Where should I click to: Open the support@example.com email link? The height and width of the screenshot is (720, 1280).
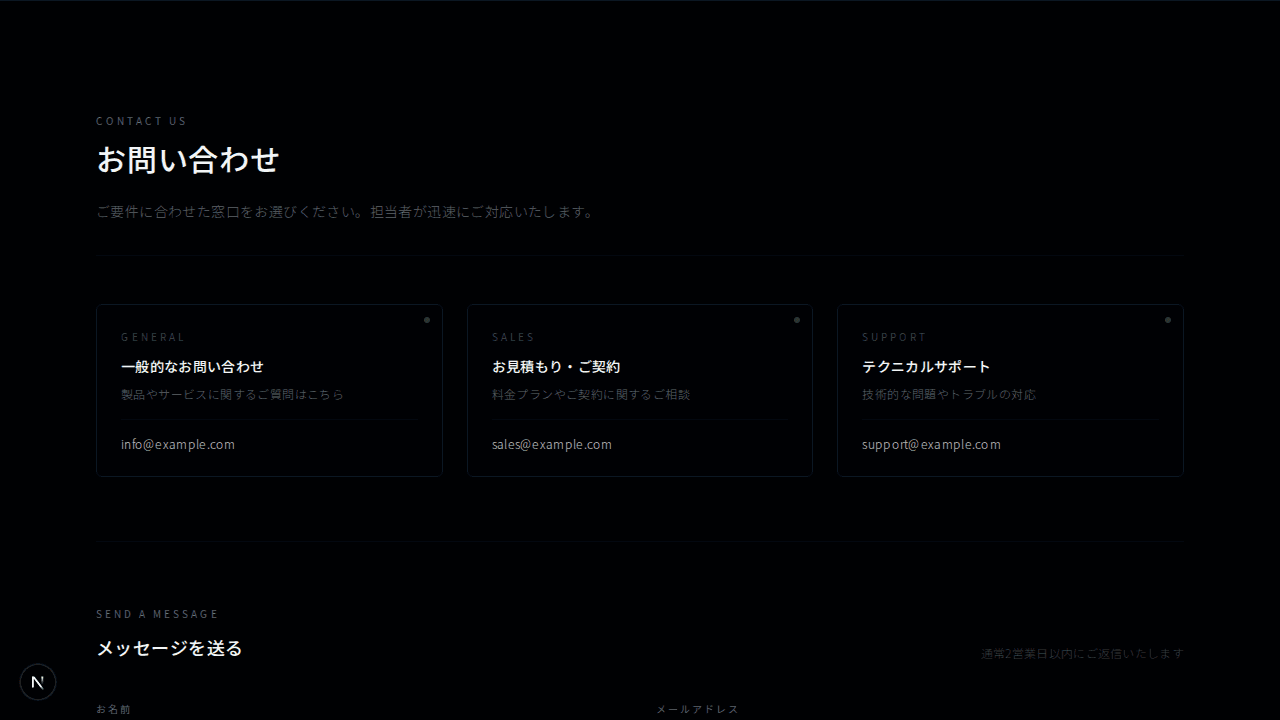pyautogui.click(x=931, y=444)
